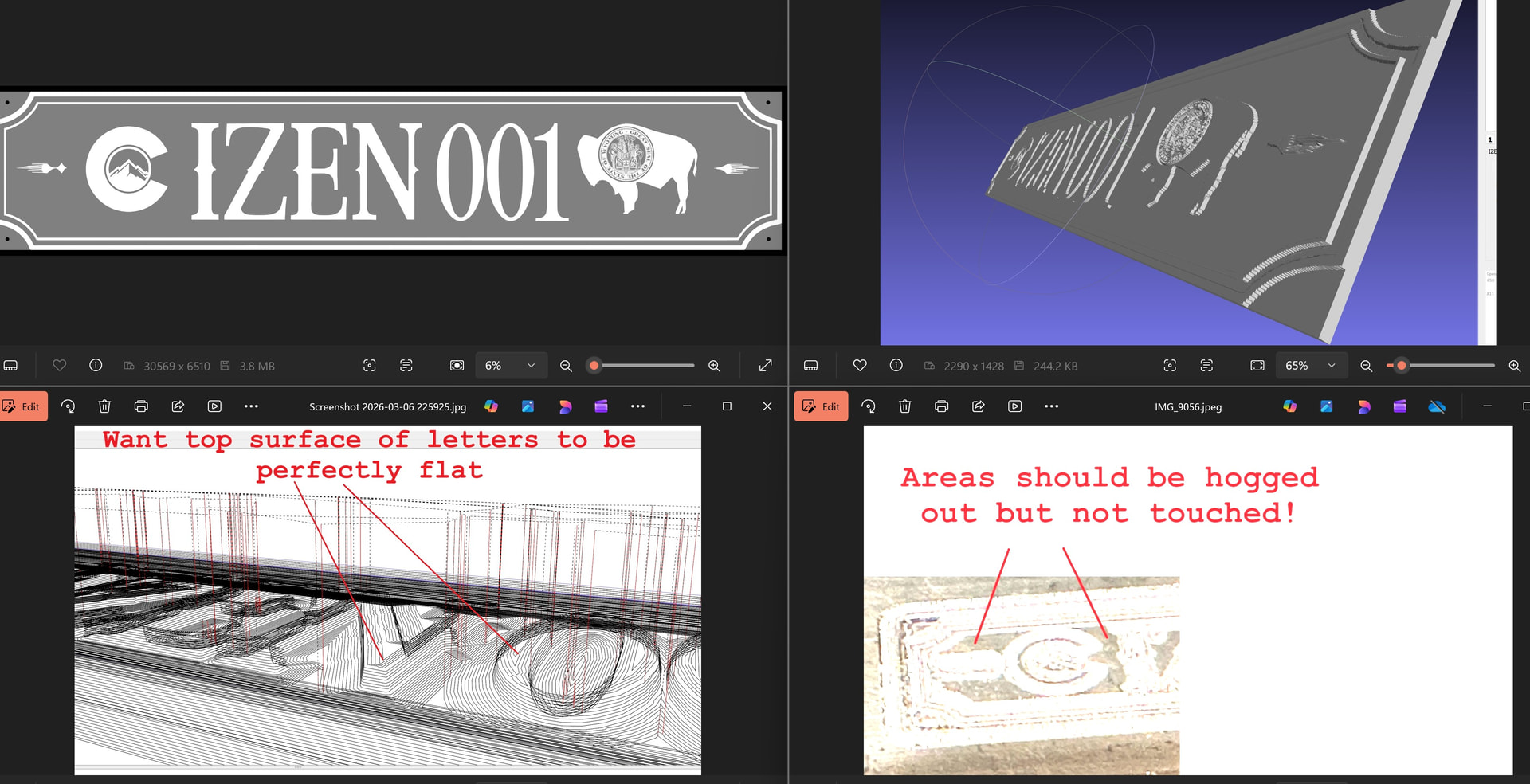Click Edit button in Screenshot 2026-03-06 225925.jpg window
1530x784 pixels.
point(23,406)
